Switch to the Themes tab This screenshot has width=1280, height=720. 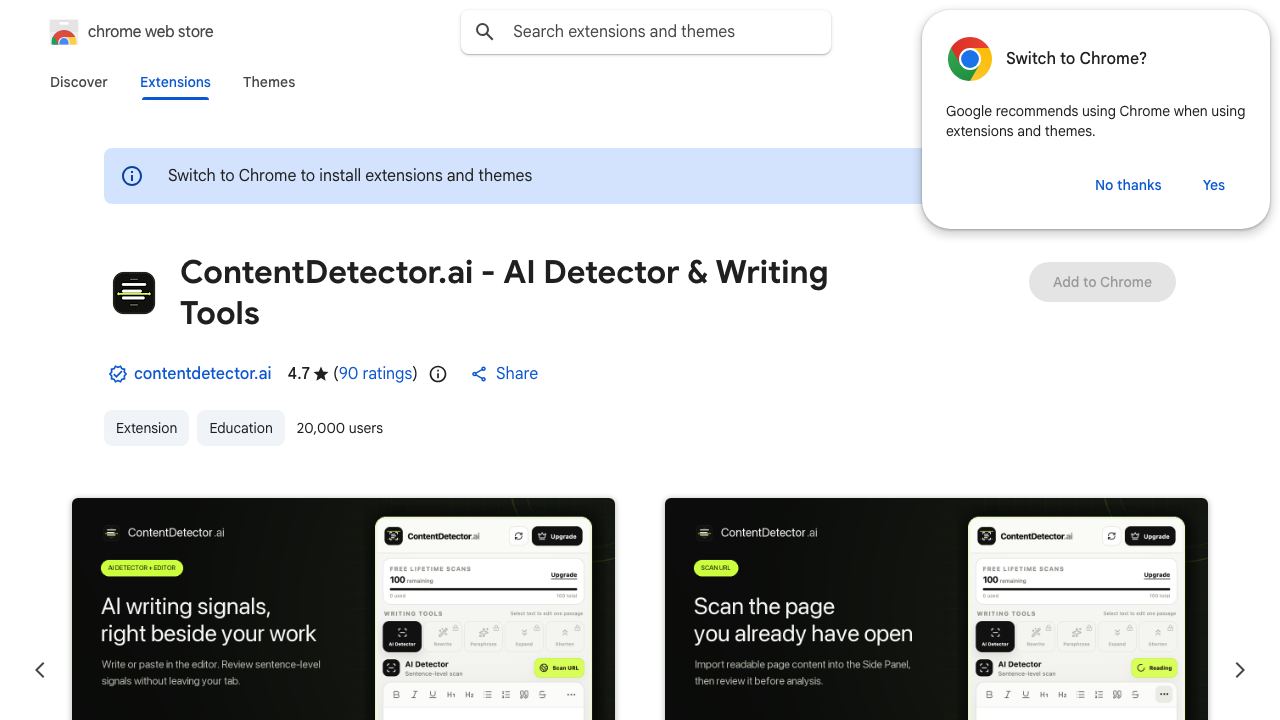coord(269,82)
